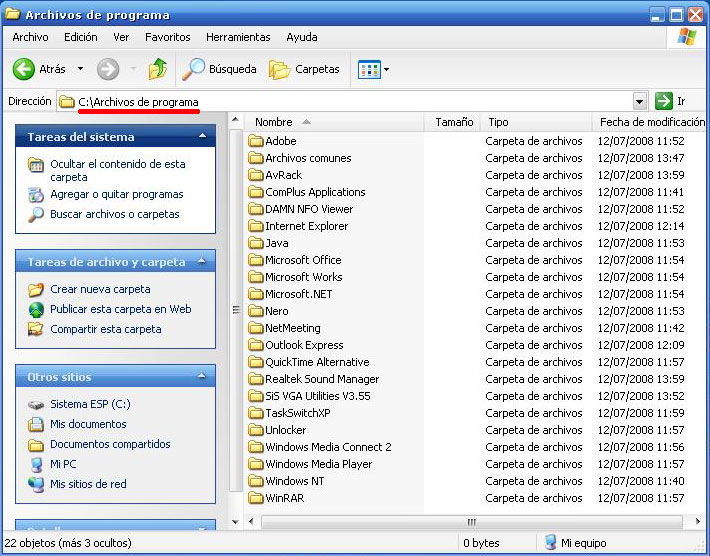Select the DAMN NFO Viewer folder name
The image size is (710, 556).
(309, 209)
